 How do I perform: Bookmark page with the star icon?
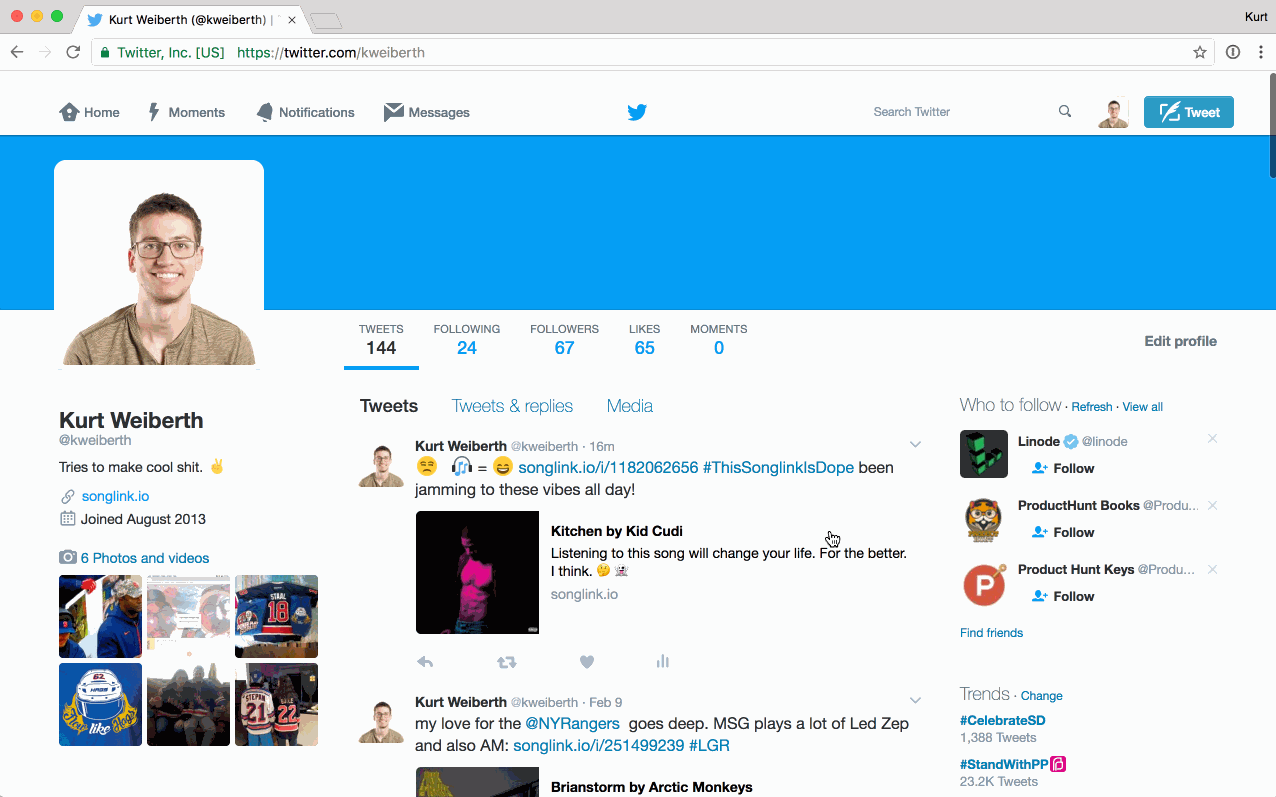pyautogui.click(x=1200, y=52)
